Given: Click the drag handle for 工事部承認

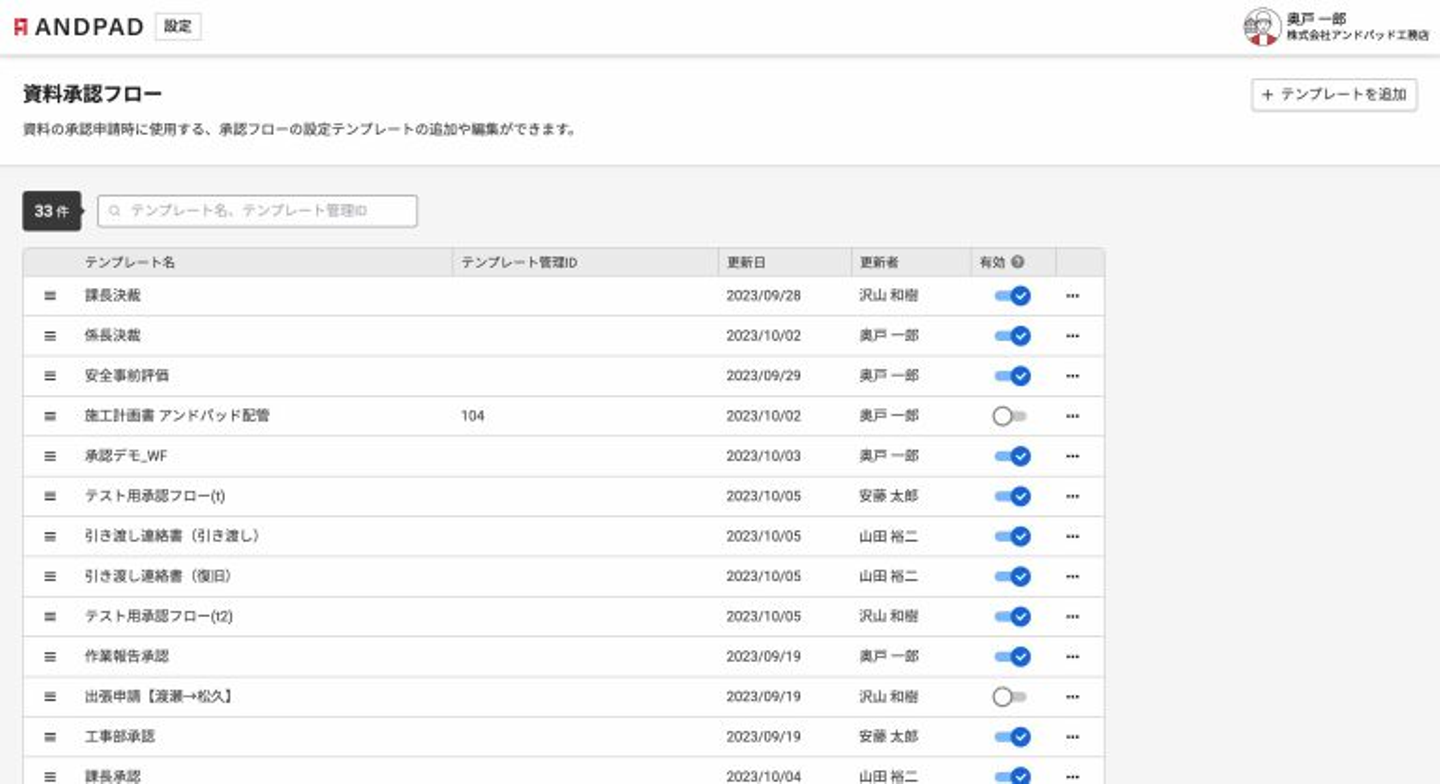Looking at the screenshot, I should point(50,736).
